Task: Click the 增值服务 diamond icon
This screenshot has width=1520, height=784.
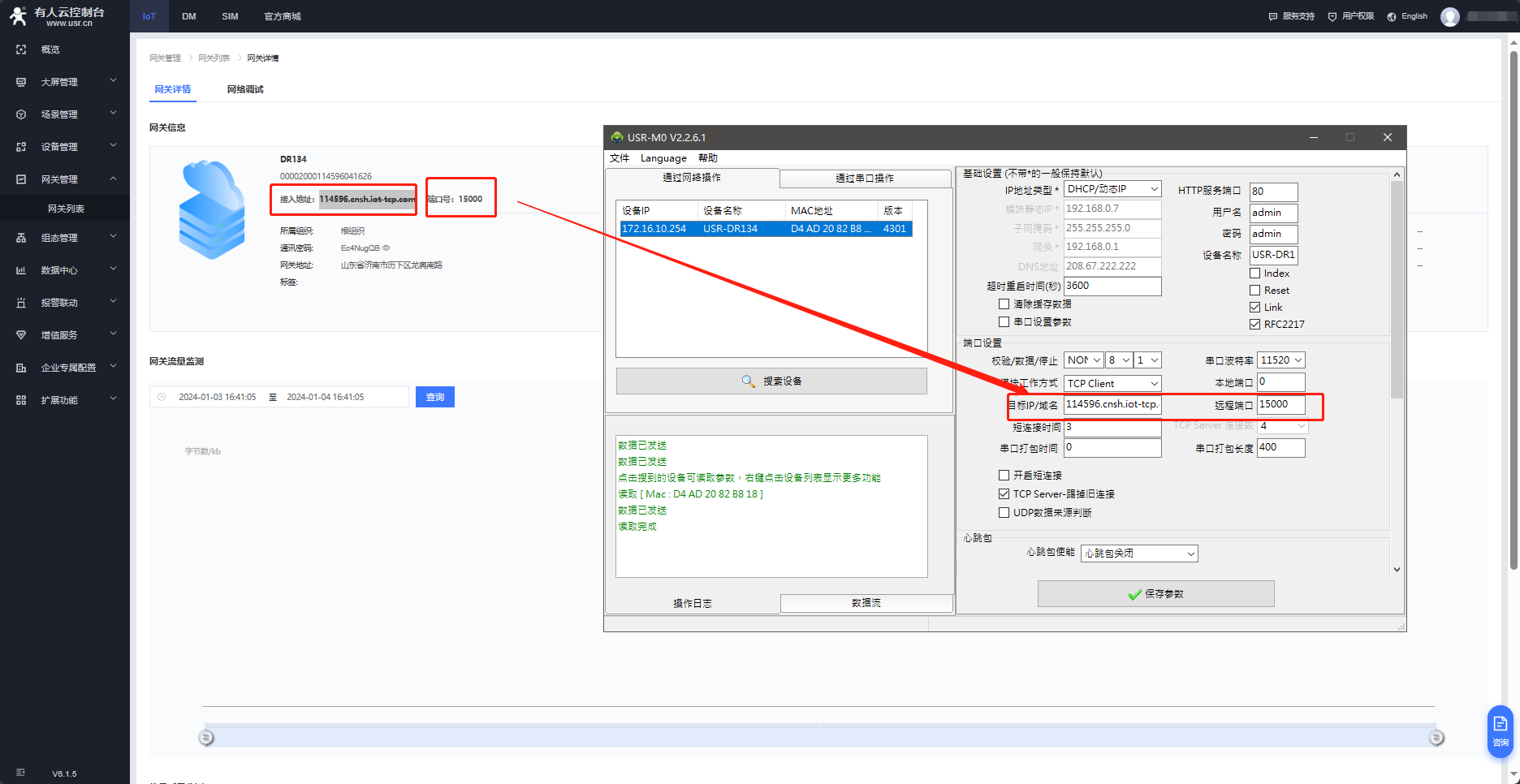Action: click(21, 335)
